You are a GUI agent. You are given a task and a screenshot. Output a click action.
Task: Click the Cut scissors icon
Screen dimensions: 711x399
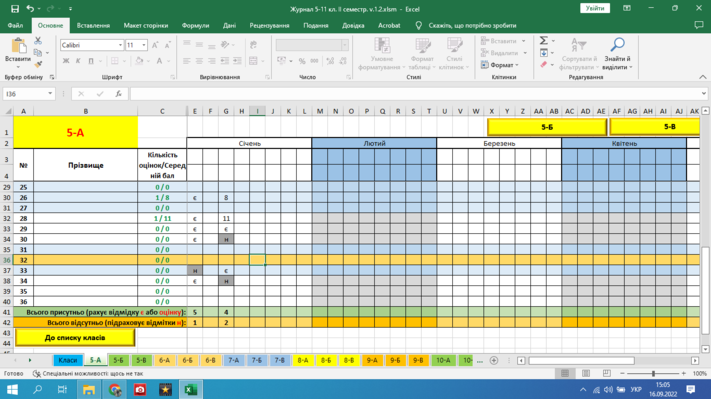click(x=38, y=41)
